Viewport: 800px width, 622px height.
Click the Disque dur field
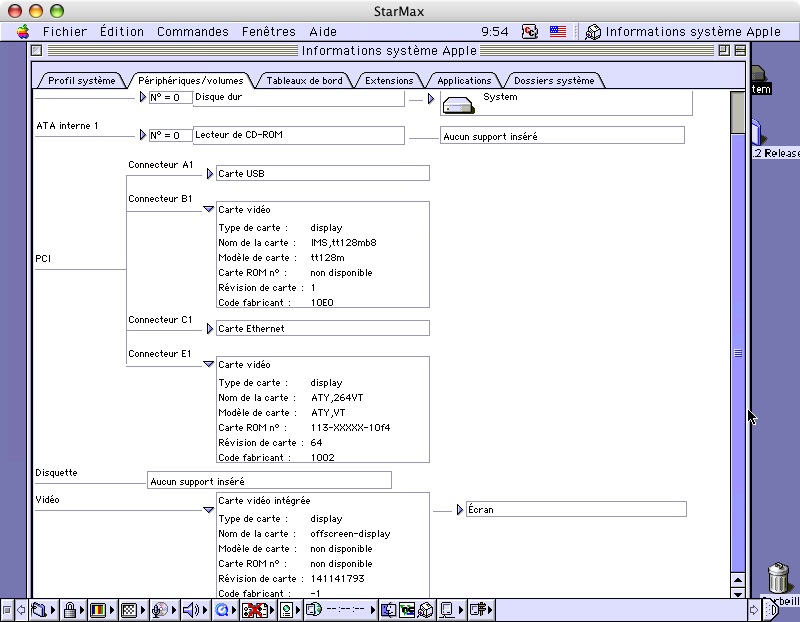click(x=299, y=97)
